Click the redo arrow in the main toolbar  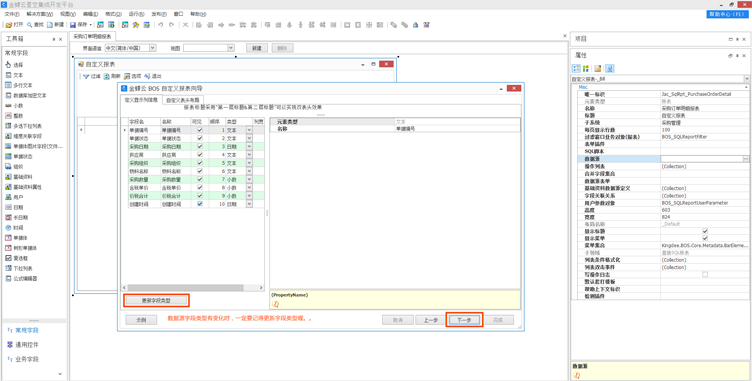click(172, 24)
